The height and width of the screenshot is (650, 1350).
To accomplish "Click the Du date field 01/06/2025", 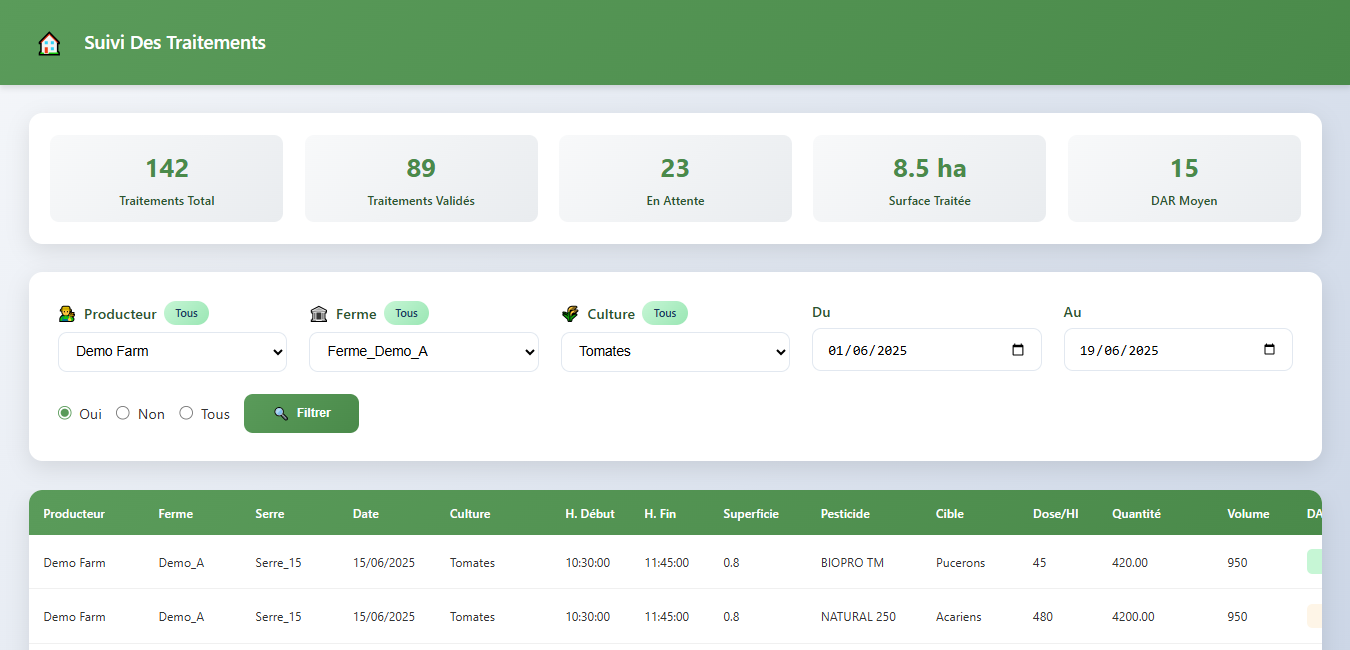I will [927, 350].
